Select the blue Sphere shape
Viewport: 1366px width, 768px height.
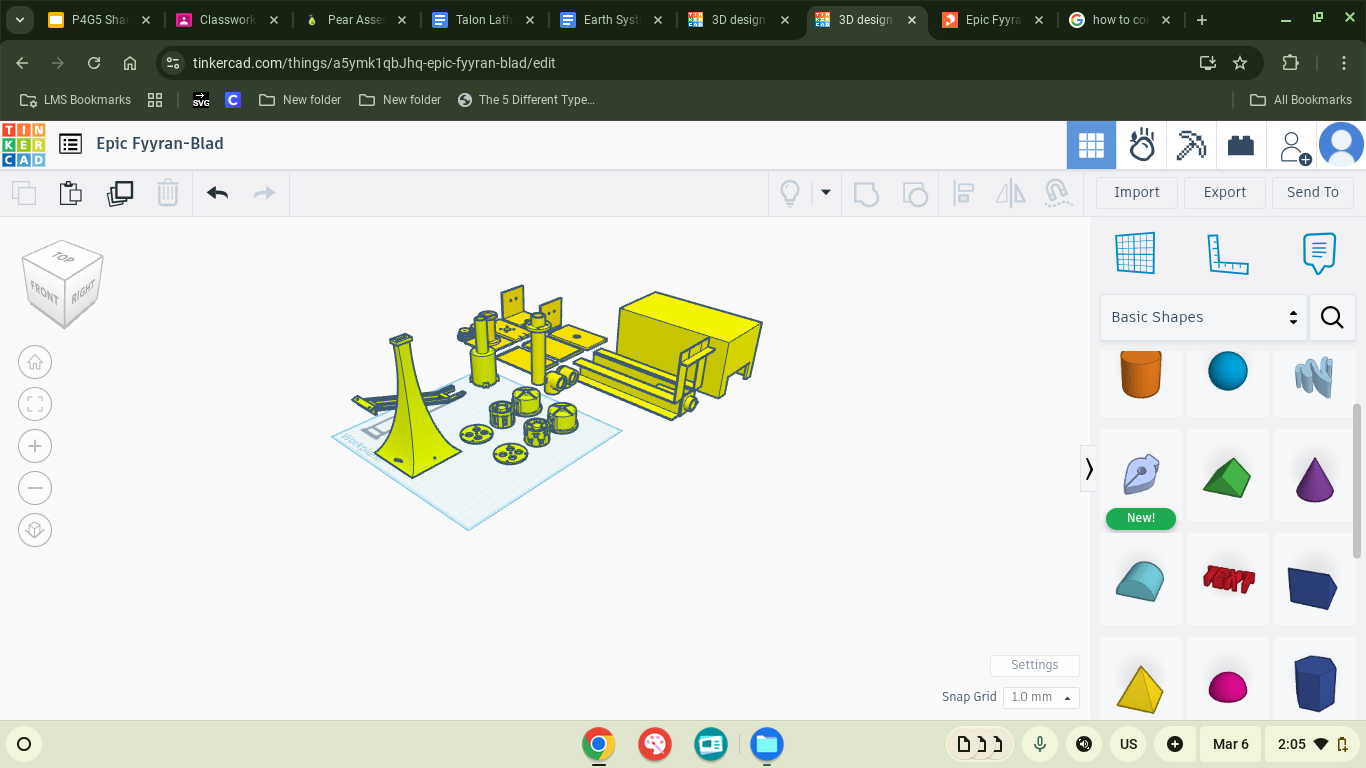click(1228, 372)
